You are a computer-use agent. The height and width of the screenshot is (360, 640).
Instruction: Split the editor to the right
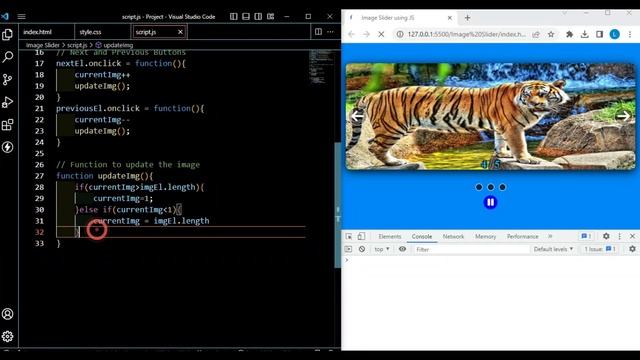click(x=318, y=32)
